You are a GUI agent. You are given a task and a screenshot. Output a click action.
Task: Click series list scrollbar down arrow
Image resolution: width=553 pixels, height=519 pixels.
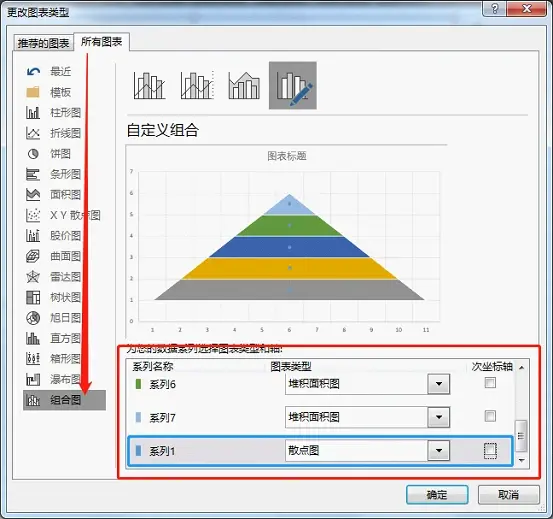pyautogui.click(x=522, y=460)
